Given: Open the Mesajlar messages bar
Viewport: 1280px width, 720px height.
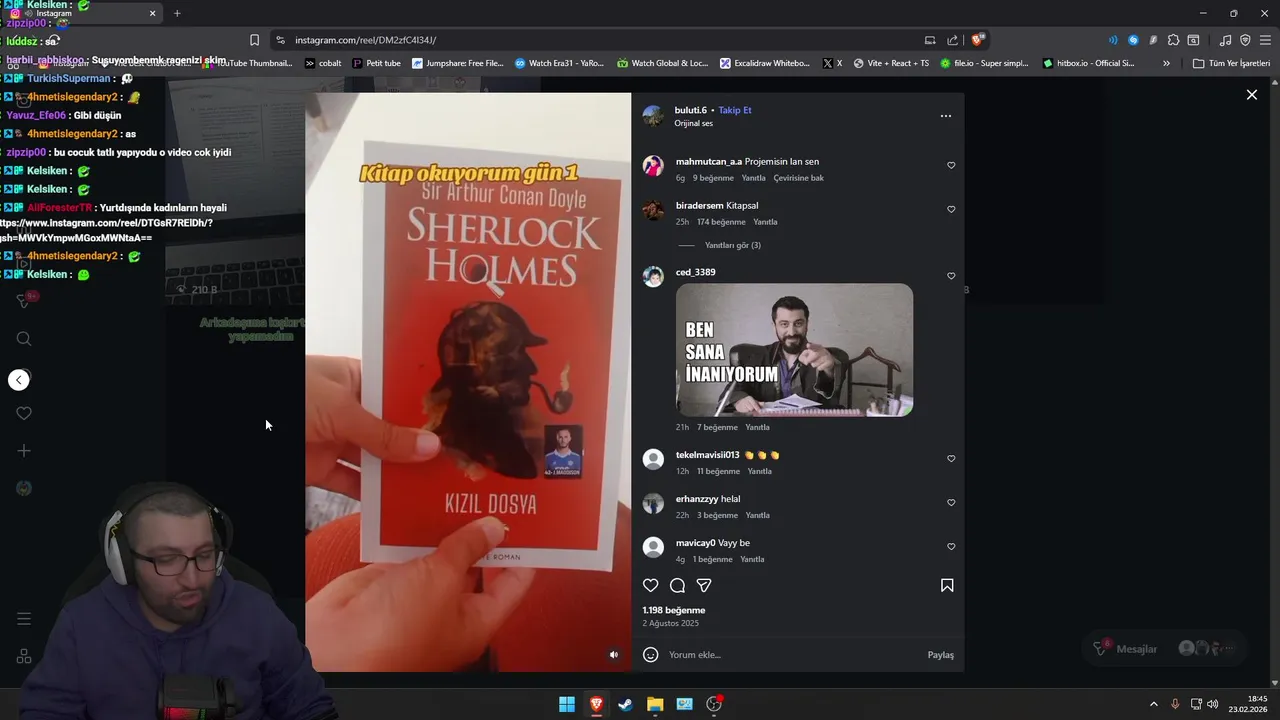Looking at the screenshot, I should point(1165,649).
